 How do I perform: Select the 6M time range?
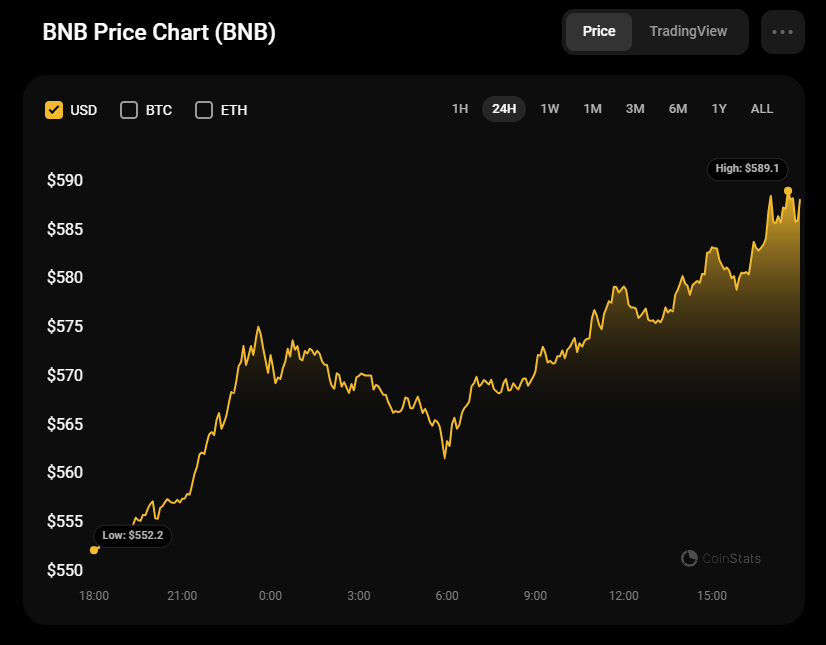(x=678, y=109)
